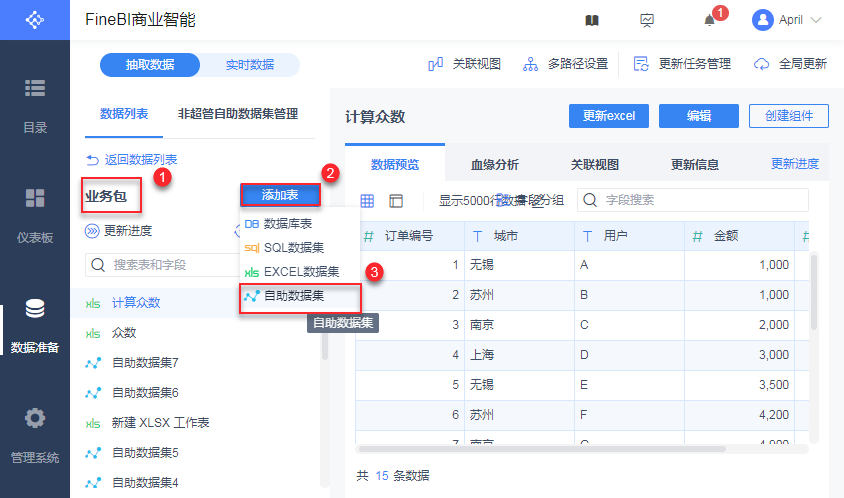Toggle to 实时数据 mode
The image size is (844, 498).
tap(250, 65)
